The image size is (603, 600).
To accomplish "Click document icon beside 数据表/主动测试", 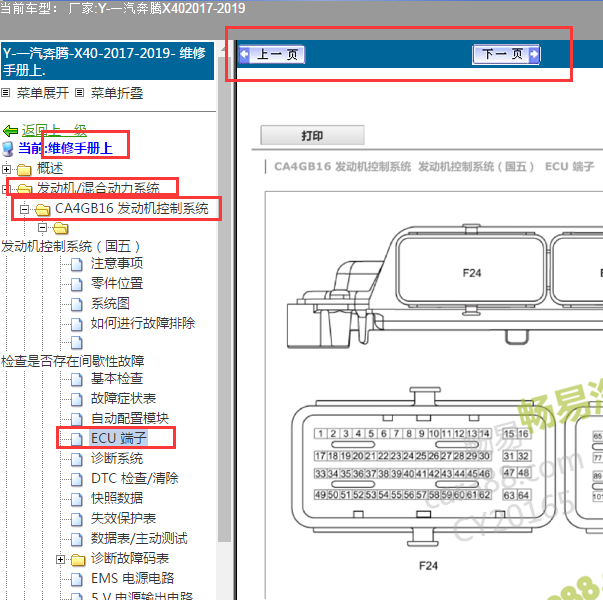I will tap(77, 539).
